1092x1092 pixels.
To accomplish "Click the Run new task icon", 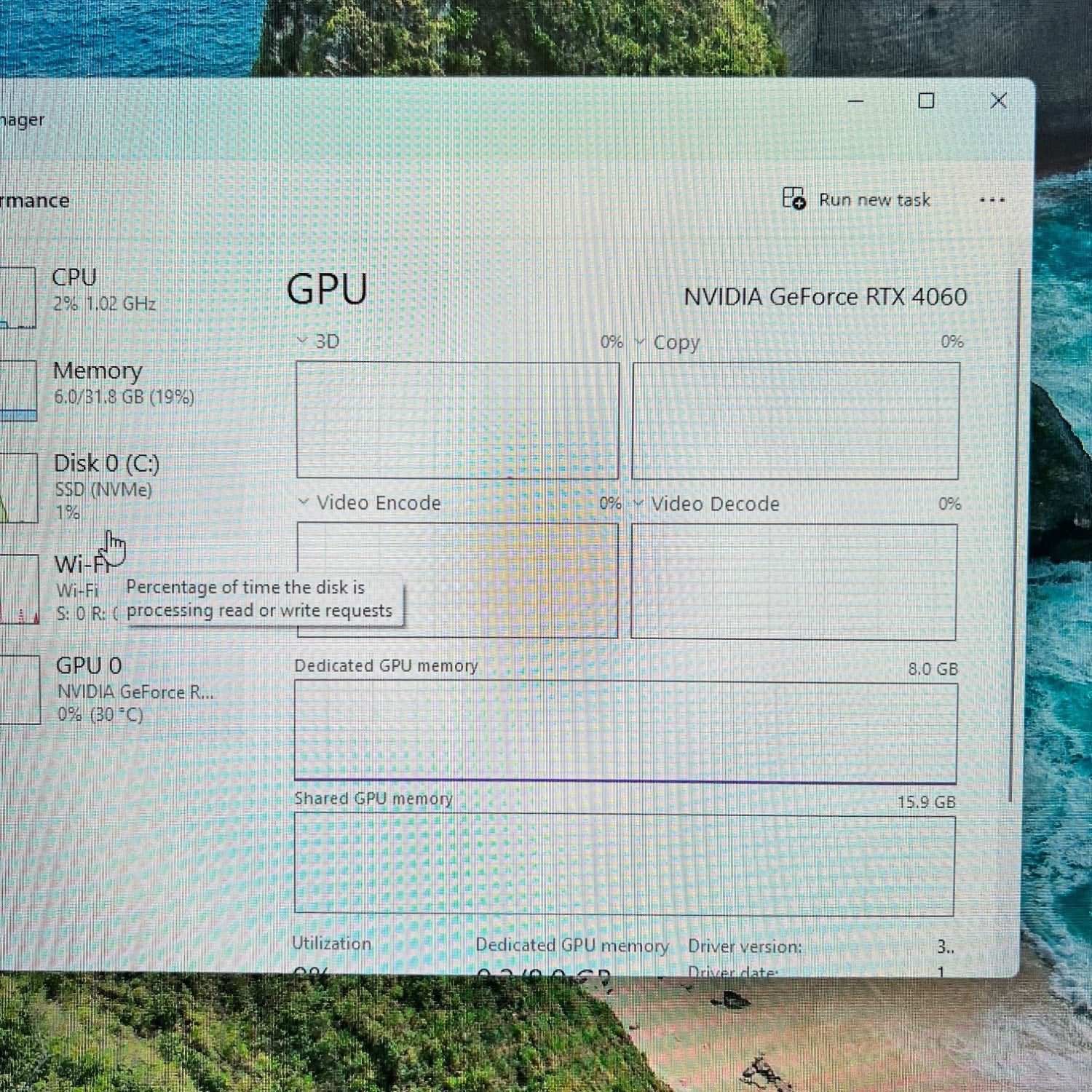I will tap(794, 199).
